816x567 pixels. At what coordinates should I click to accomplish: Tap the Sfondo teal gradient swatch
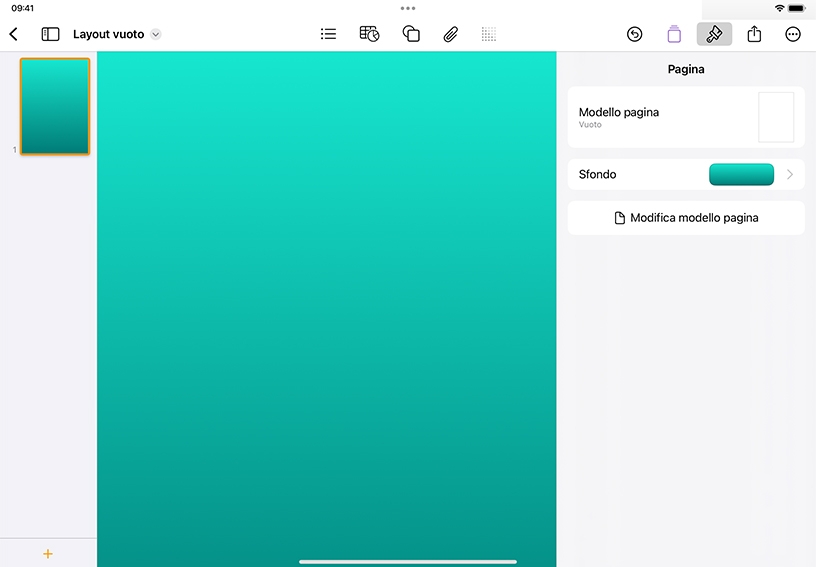coord(741,174)
